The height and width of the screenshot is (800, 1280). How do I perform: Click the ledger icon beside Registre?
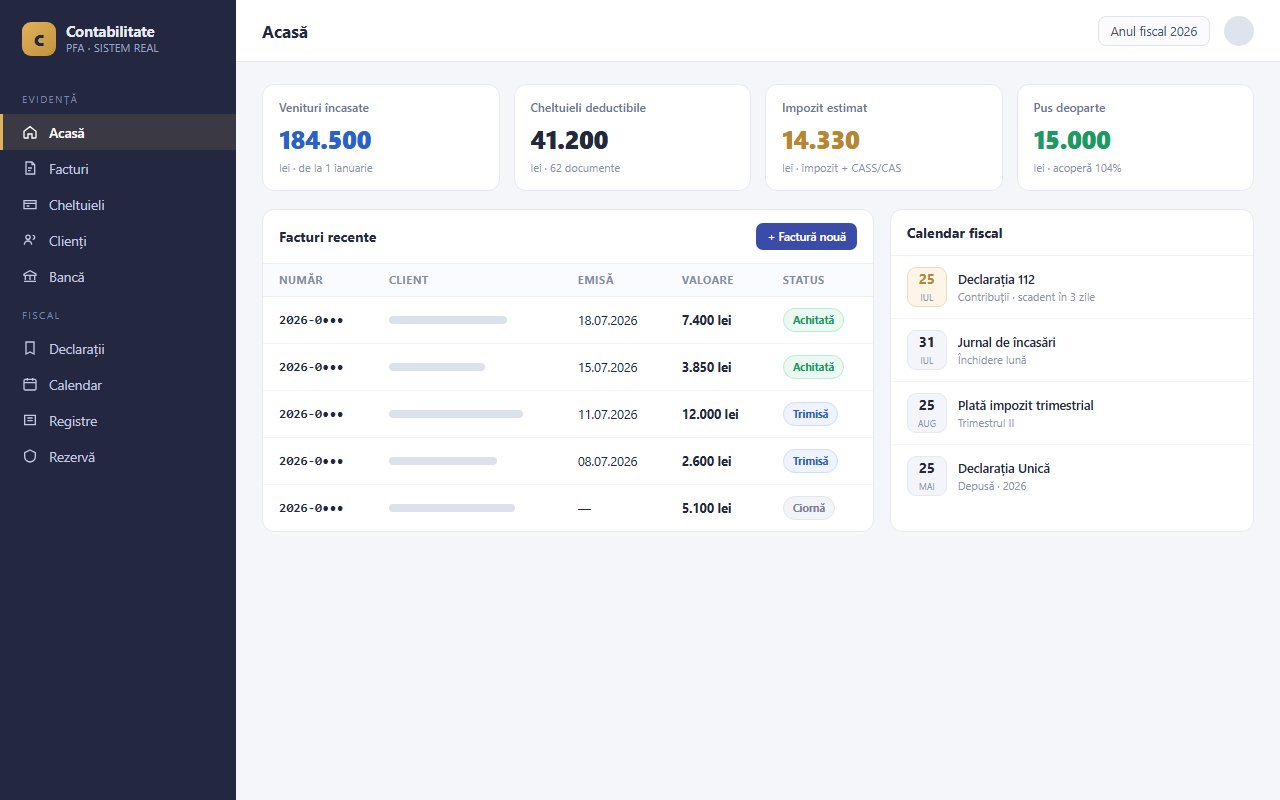tap(30, 420)
